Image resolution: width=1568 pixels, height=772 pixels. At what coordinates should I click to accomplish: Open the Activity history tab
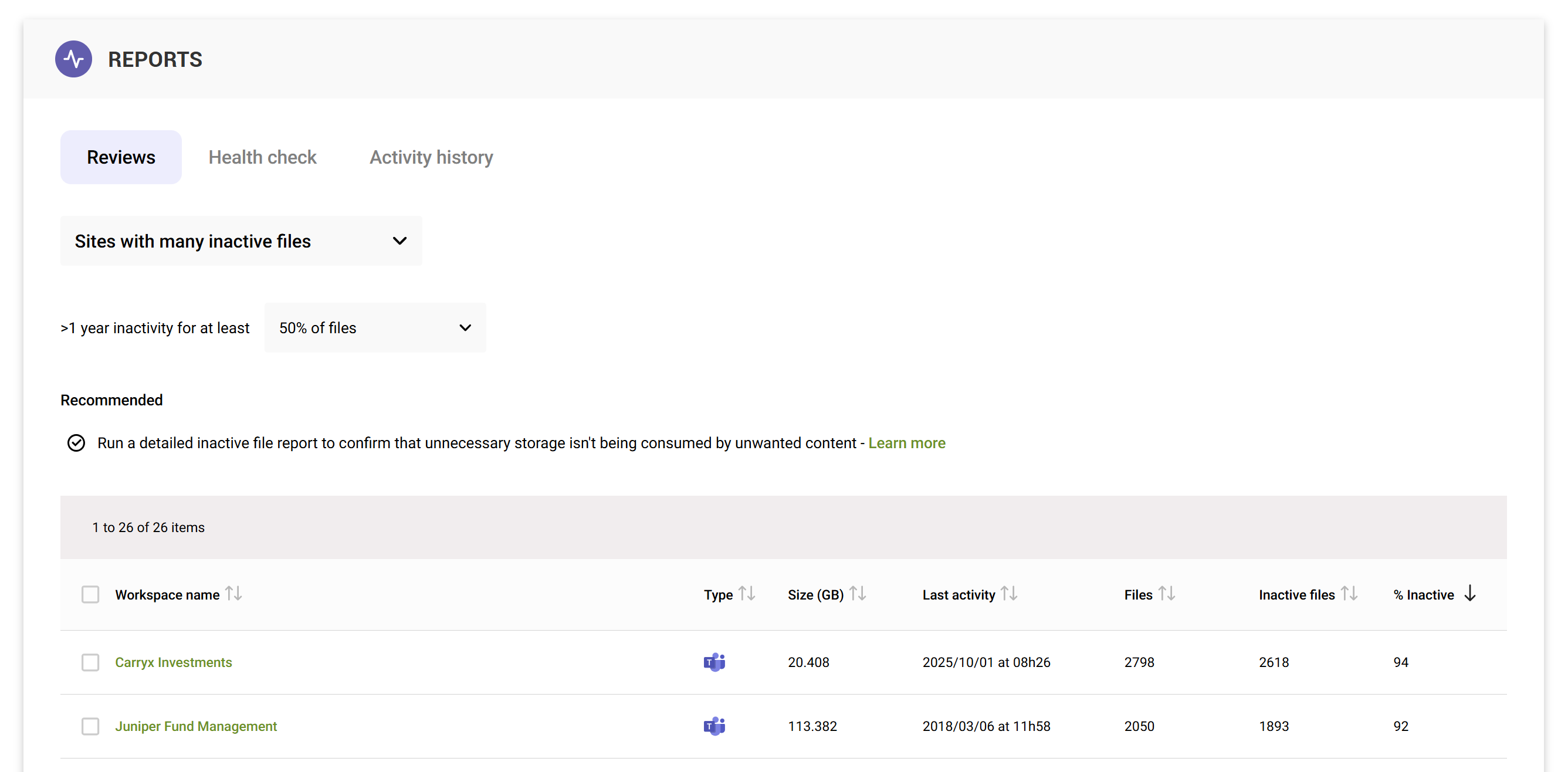tap(431, 157)
